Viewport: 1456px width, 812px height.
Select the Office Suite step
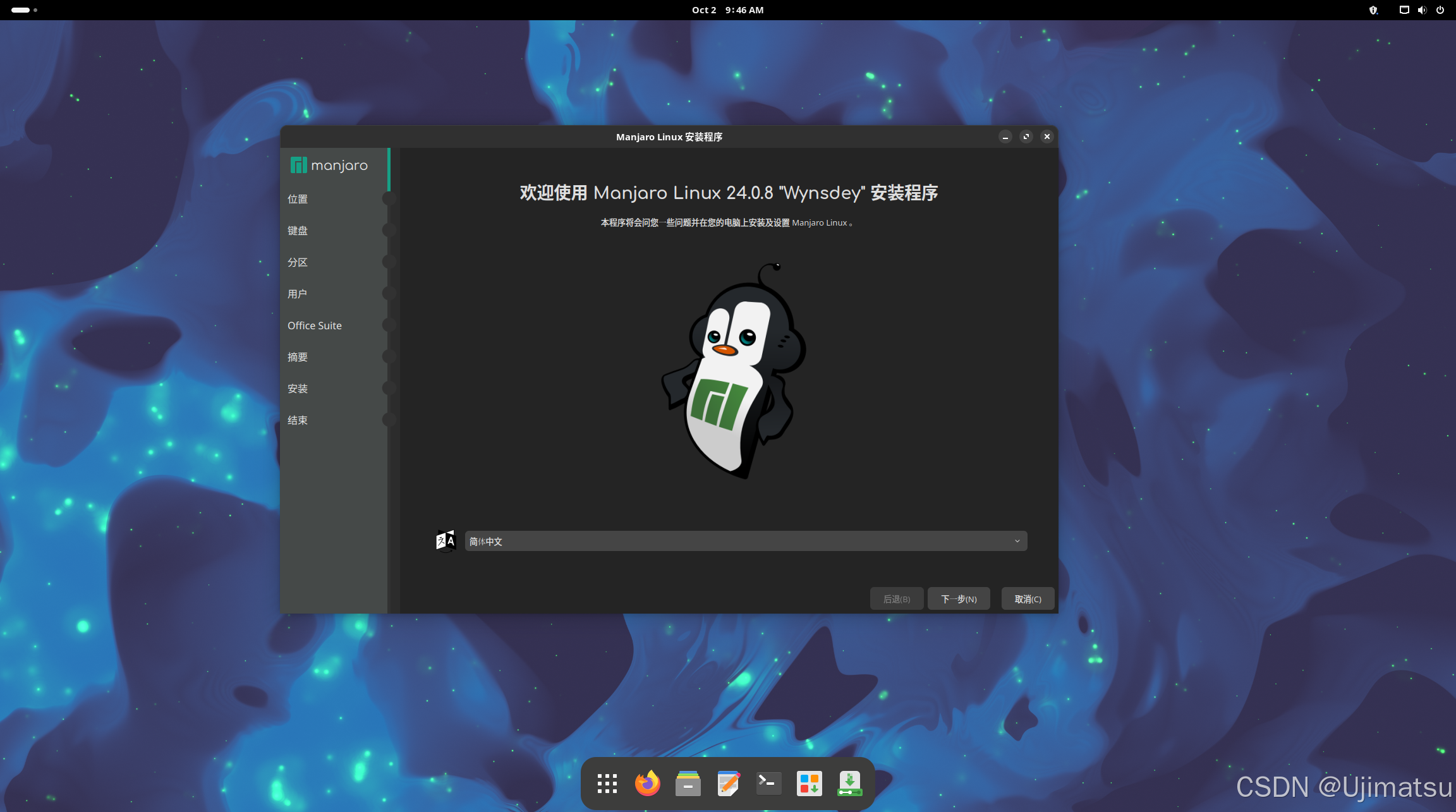(x=315, y=325)
